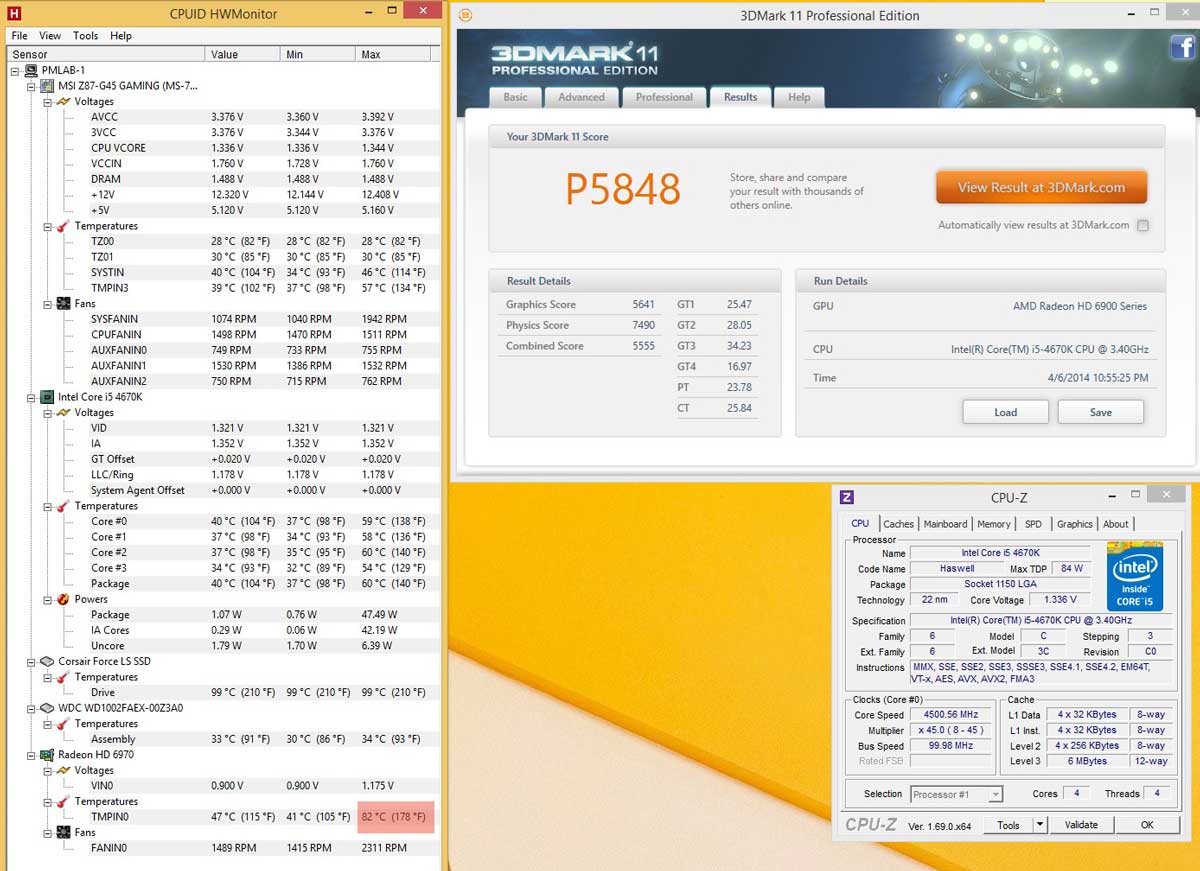Switch to the Advanced tab in 3DMark
Screen dimensions: 1200x871
point(581,97)
